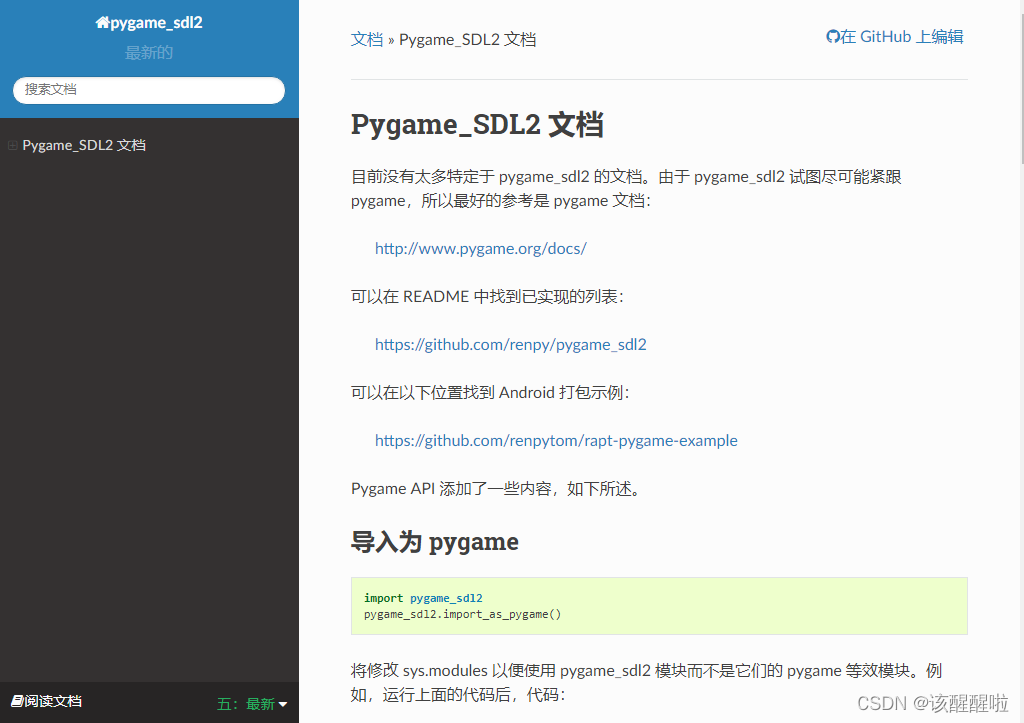Expand the Pygame_SDL2 文档 tree item

12,145
